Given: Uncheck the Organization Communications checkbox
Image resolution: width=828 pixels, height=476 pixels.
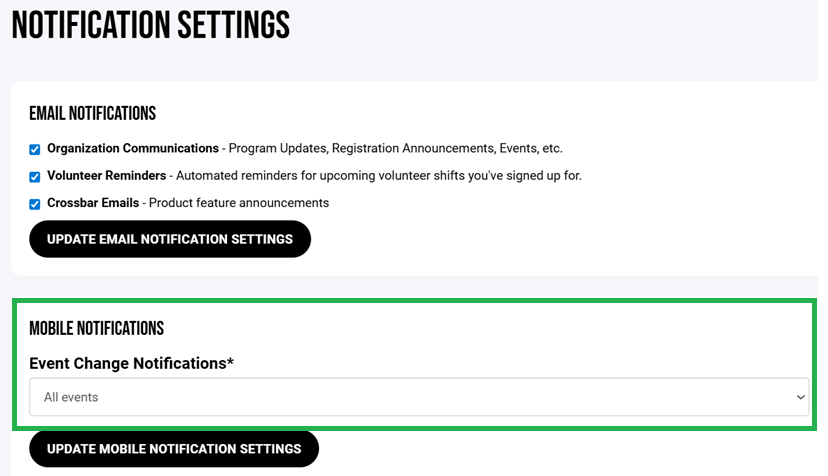Looking at the screenshot, I should (x=35, y=149).
